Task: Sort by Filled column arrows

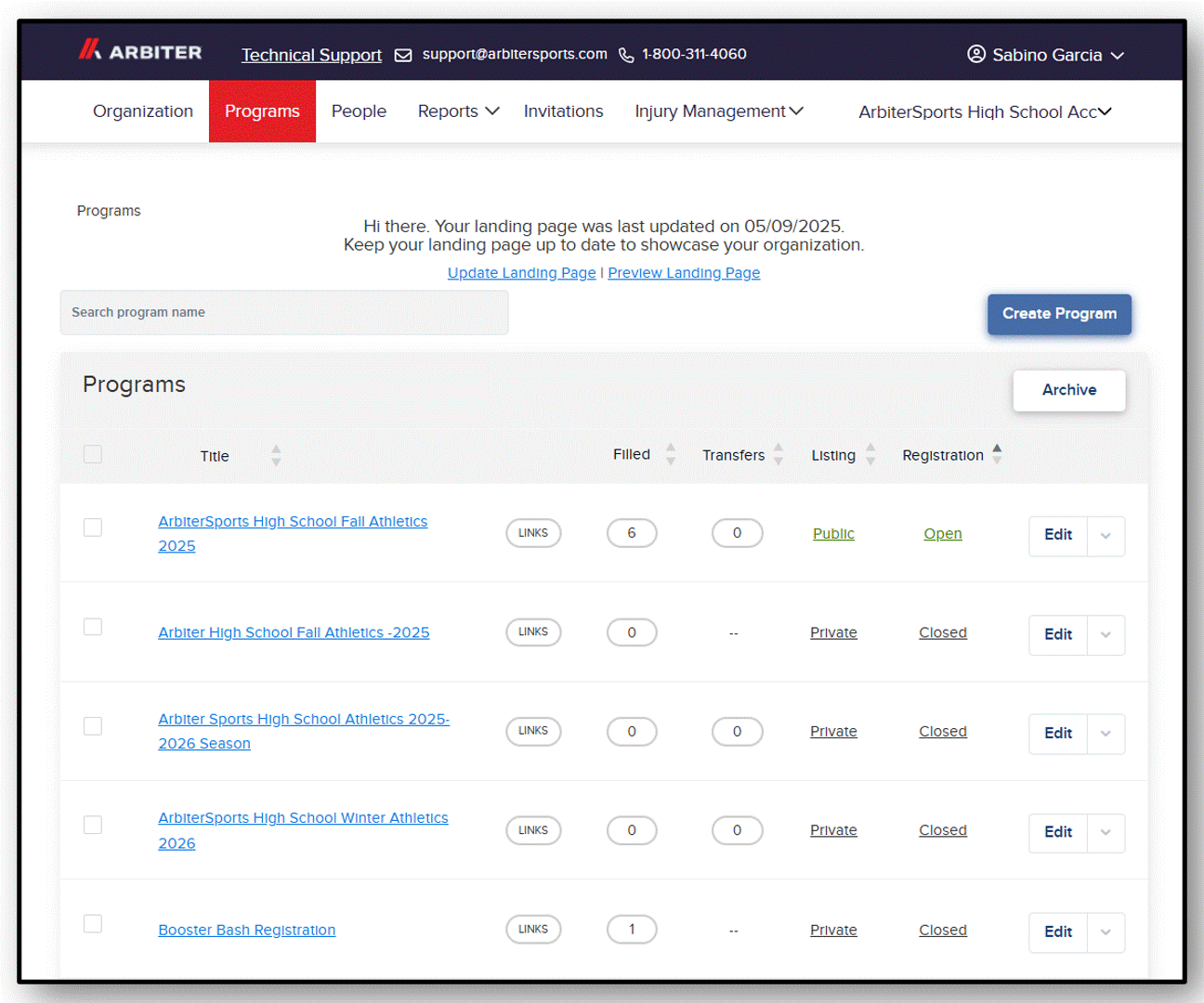Action: [x=671, y=454]
